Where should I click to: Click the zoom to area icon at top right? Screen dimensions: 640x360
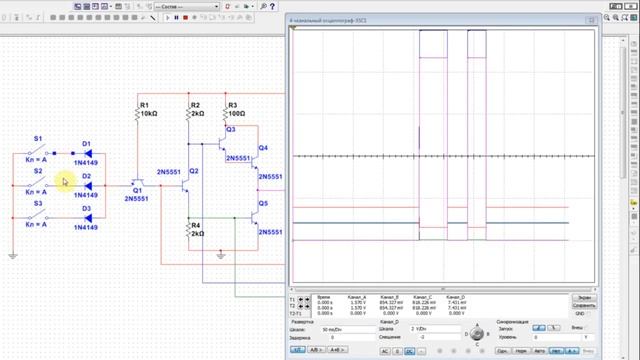coord(624,18)
